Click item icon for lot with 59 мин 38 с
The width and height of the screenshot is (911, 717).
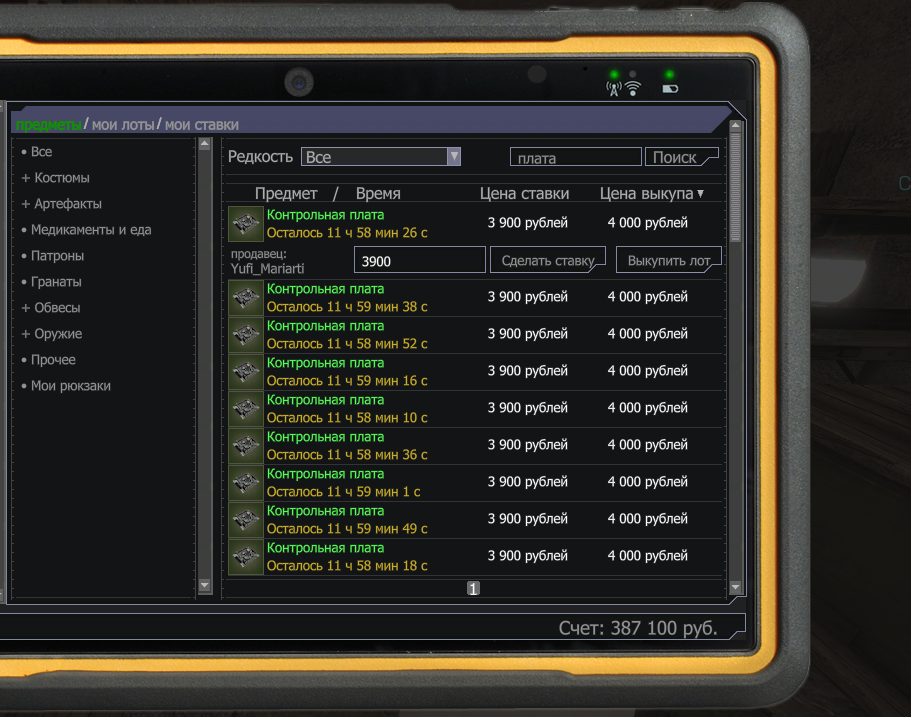(x=246, y=298)
